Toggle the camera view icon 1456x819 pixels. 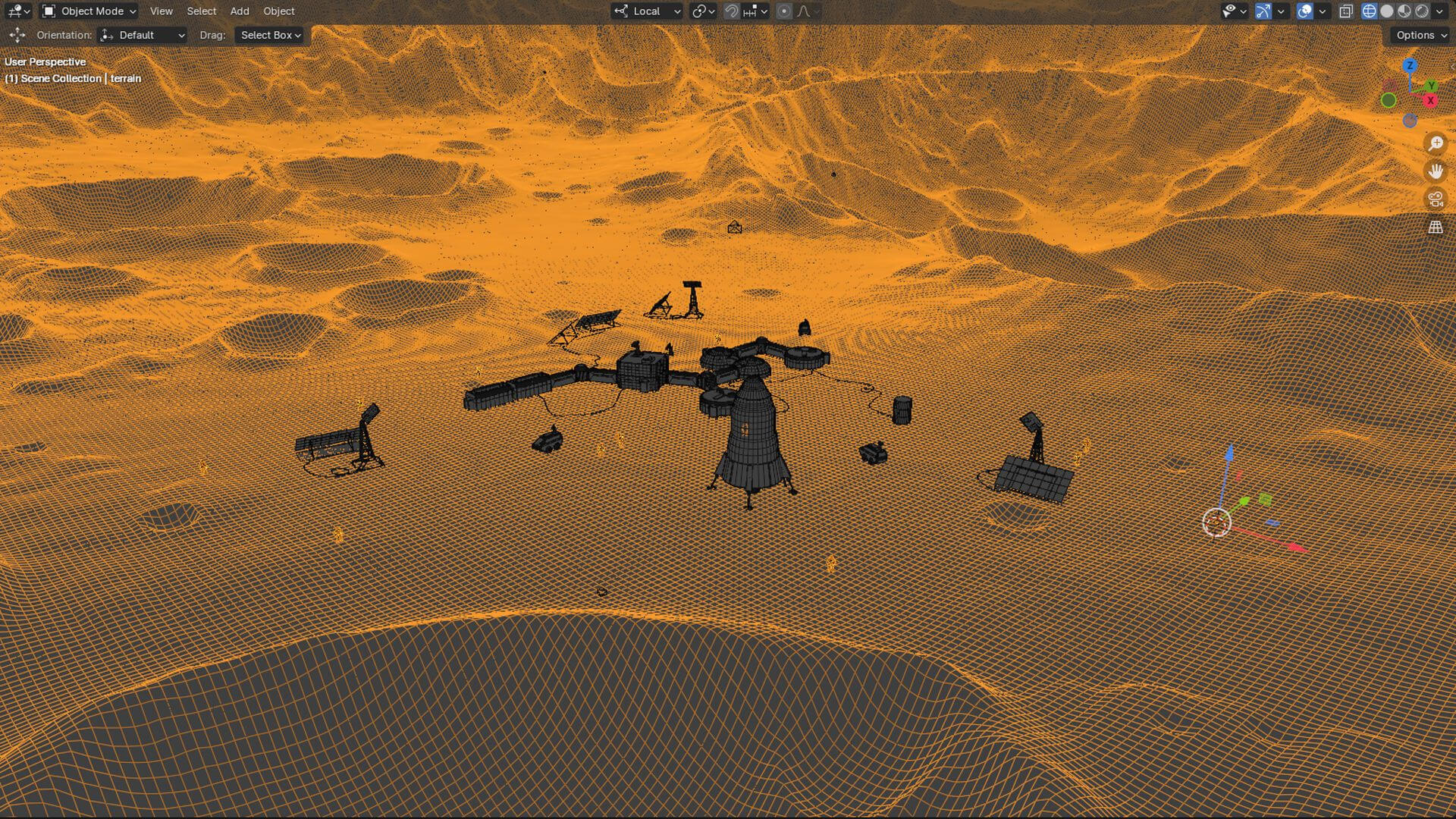[x=1436, y=199]
